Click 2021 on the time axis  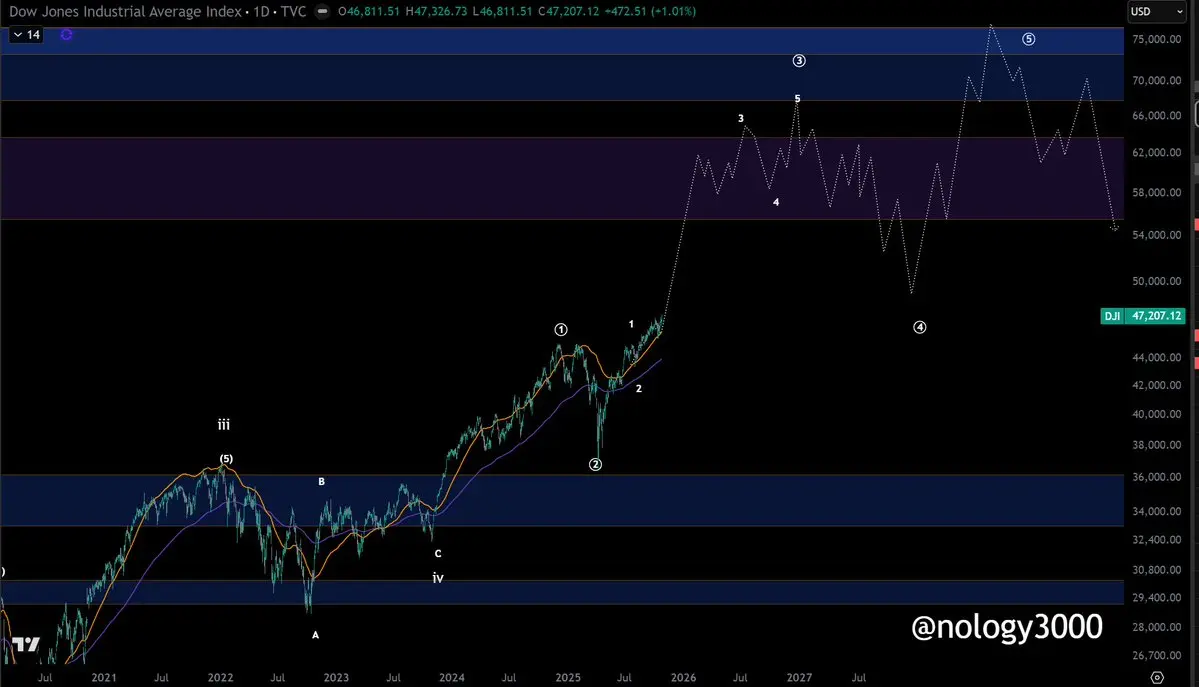[104, 678]
